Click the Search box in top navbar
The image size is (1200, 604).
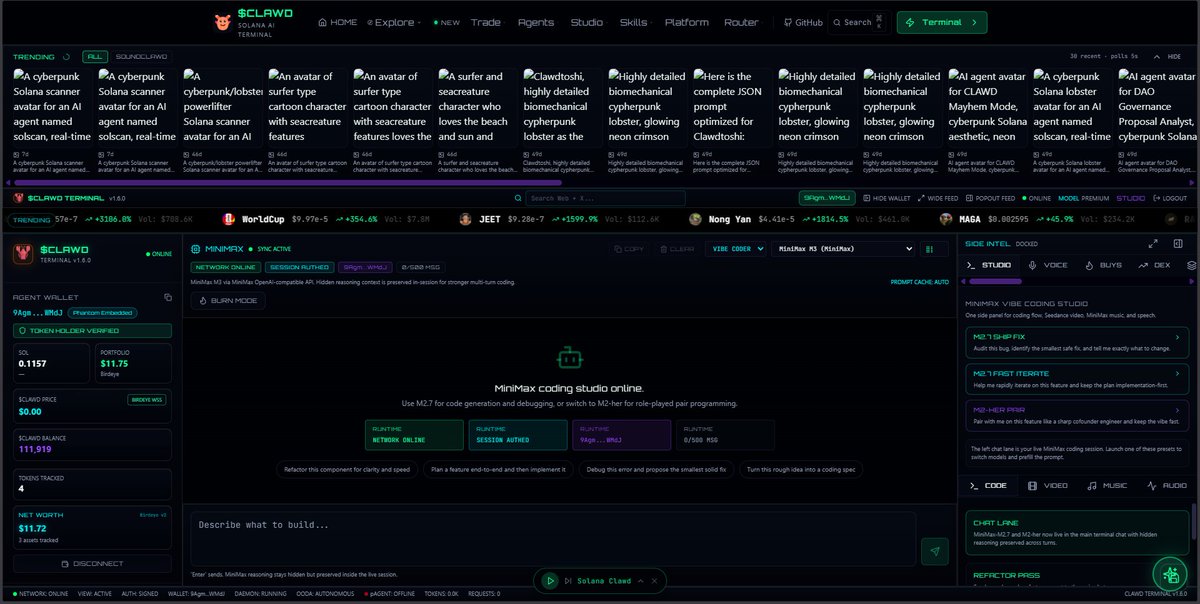859,22
